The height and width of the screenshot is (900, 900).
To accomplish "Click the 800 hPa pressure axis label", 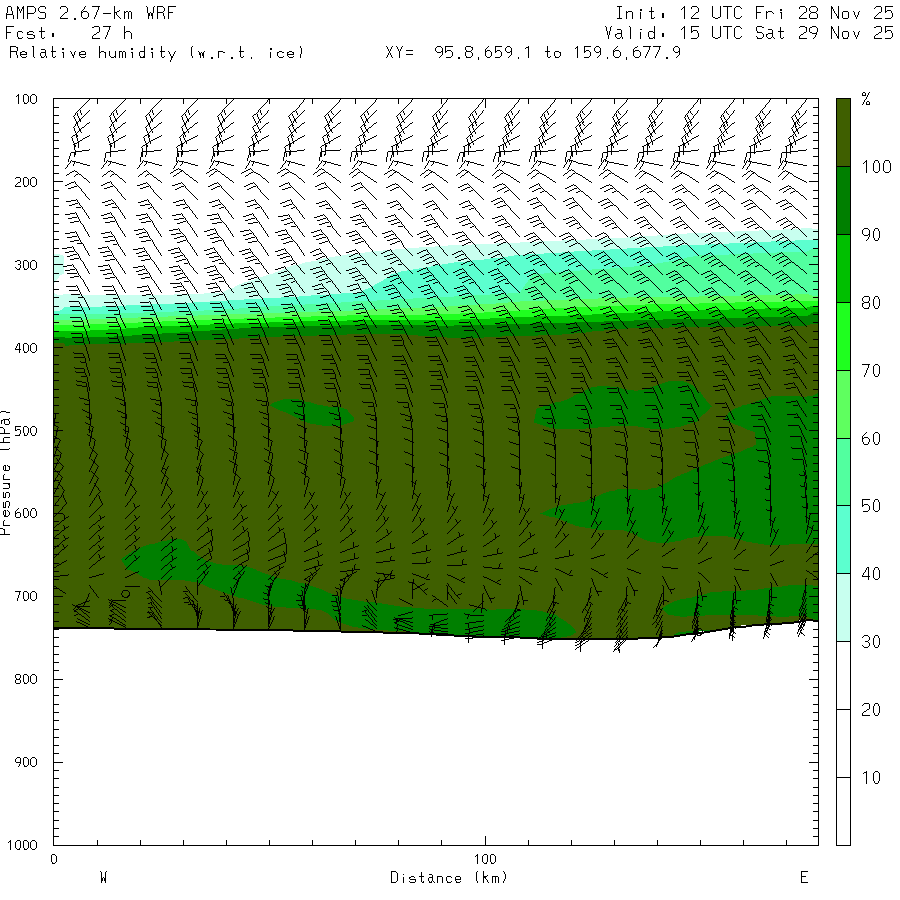I will 26,679.
